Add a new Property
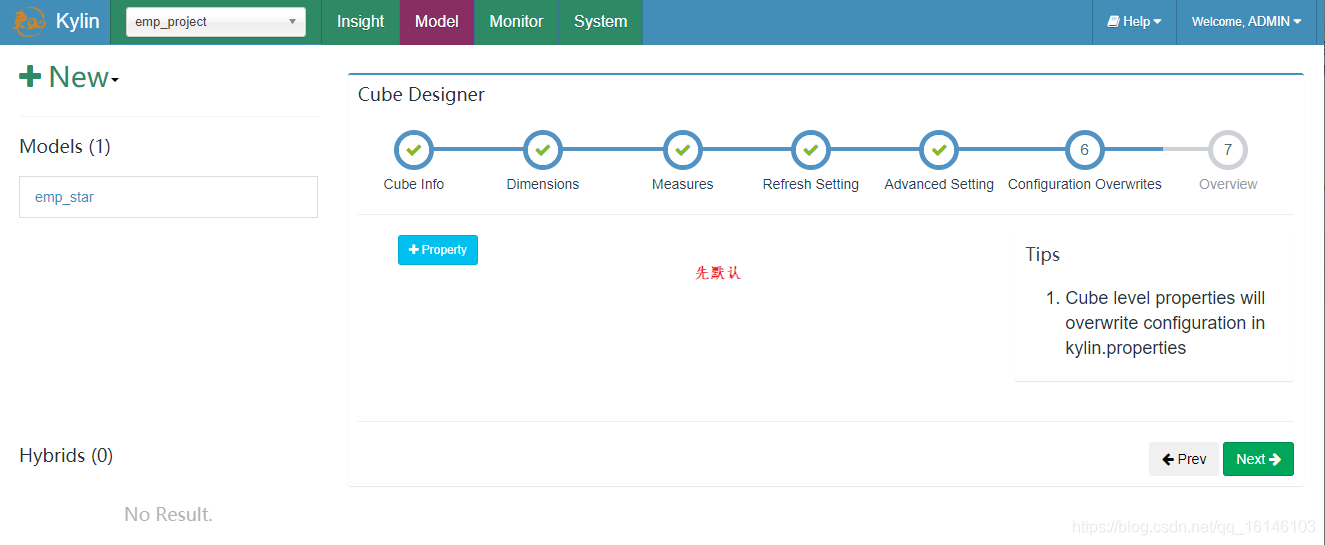Image resolution: width=1325 pixels, height=545 pixels. pos(438,250)
